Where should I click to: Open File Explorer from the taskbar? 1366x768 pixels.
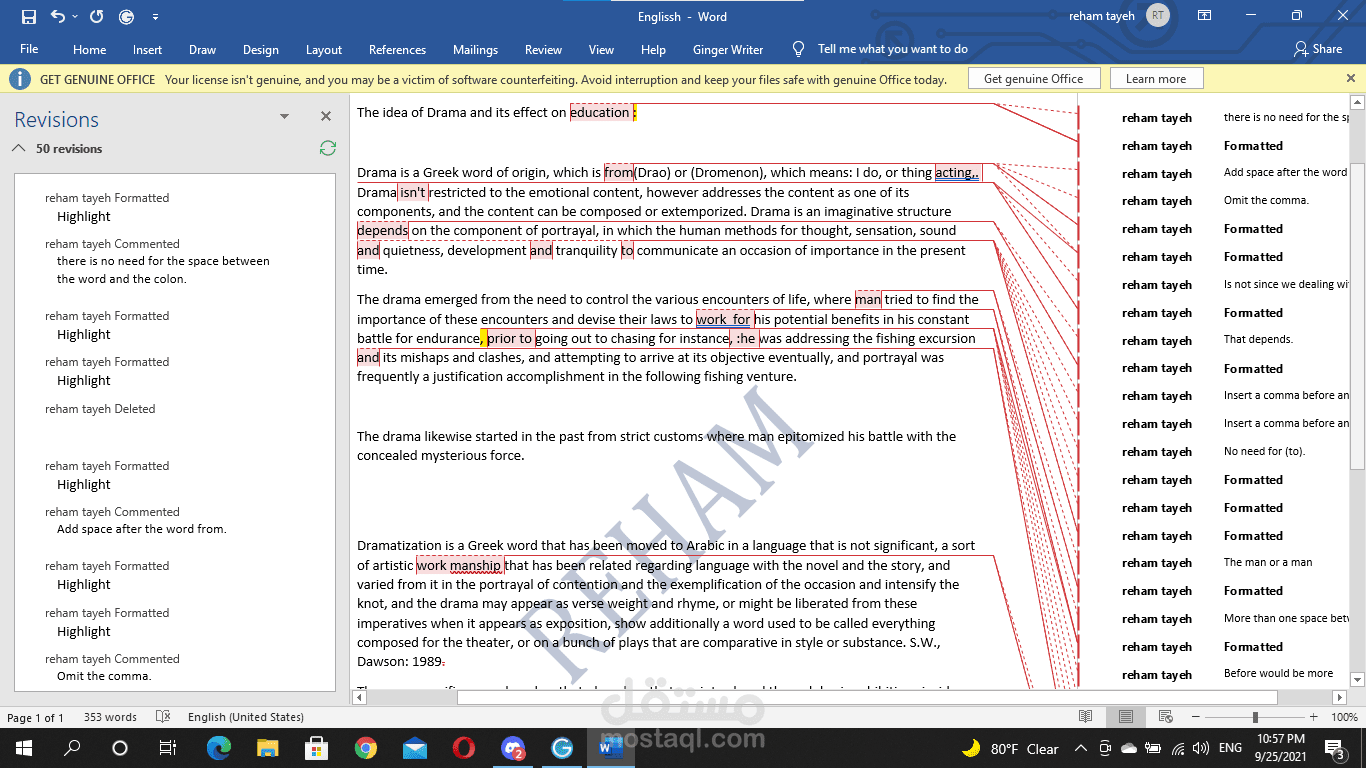tap(268, 748)
